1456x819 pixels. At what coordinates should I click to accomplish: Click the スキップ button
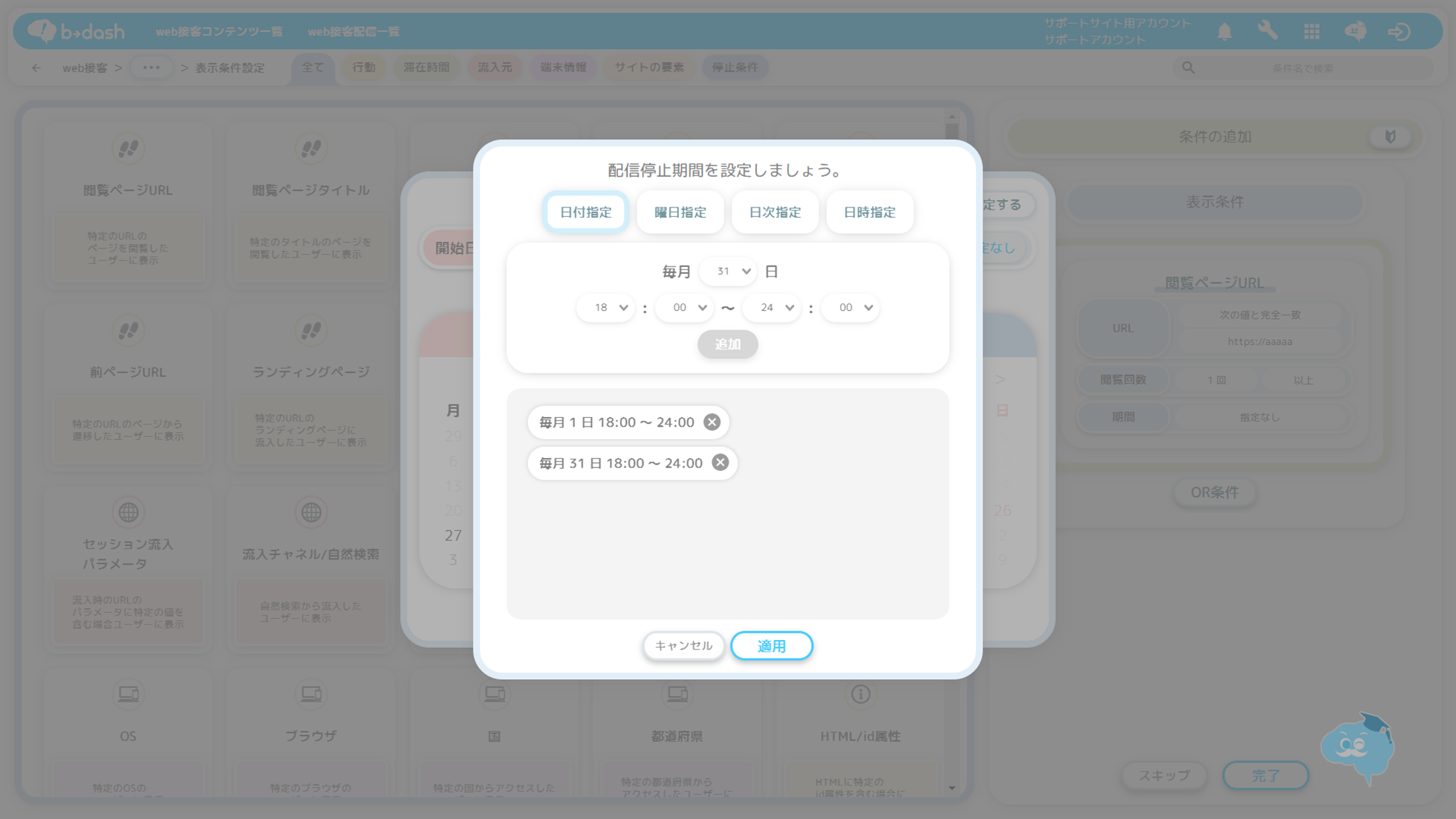click(1164, 776)
